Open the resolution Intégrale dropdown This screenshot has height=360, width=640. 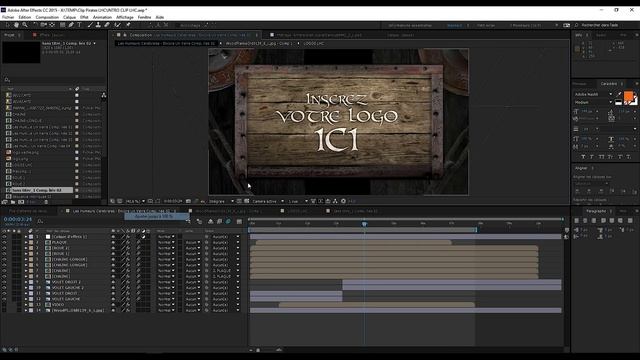222,201
